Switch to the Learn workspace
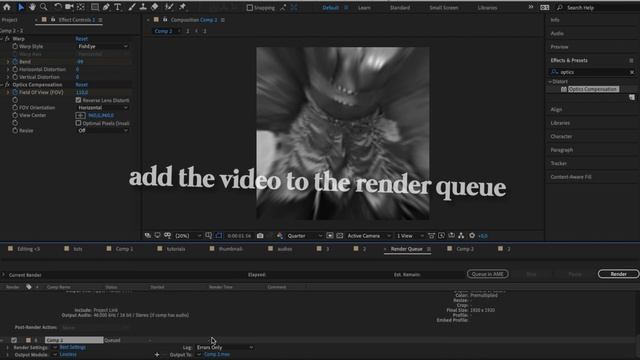Screen dimensions: 640x360 pos(364,7)
